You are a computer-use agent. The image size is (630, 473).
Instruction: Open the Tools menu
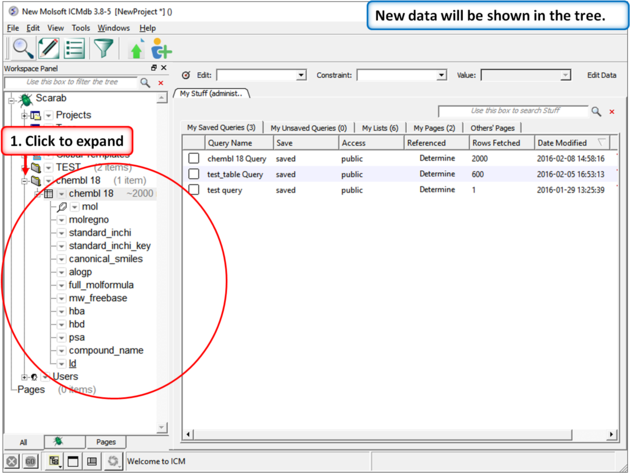81,28
